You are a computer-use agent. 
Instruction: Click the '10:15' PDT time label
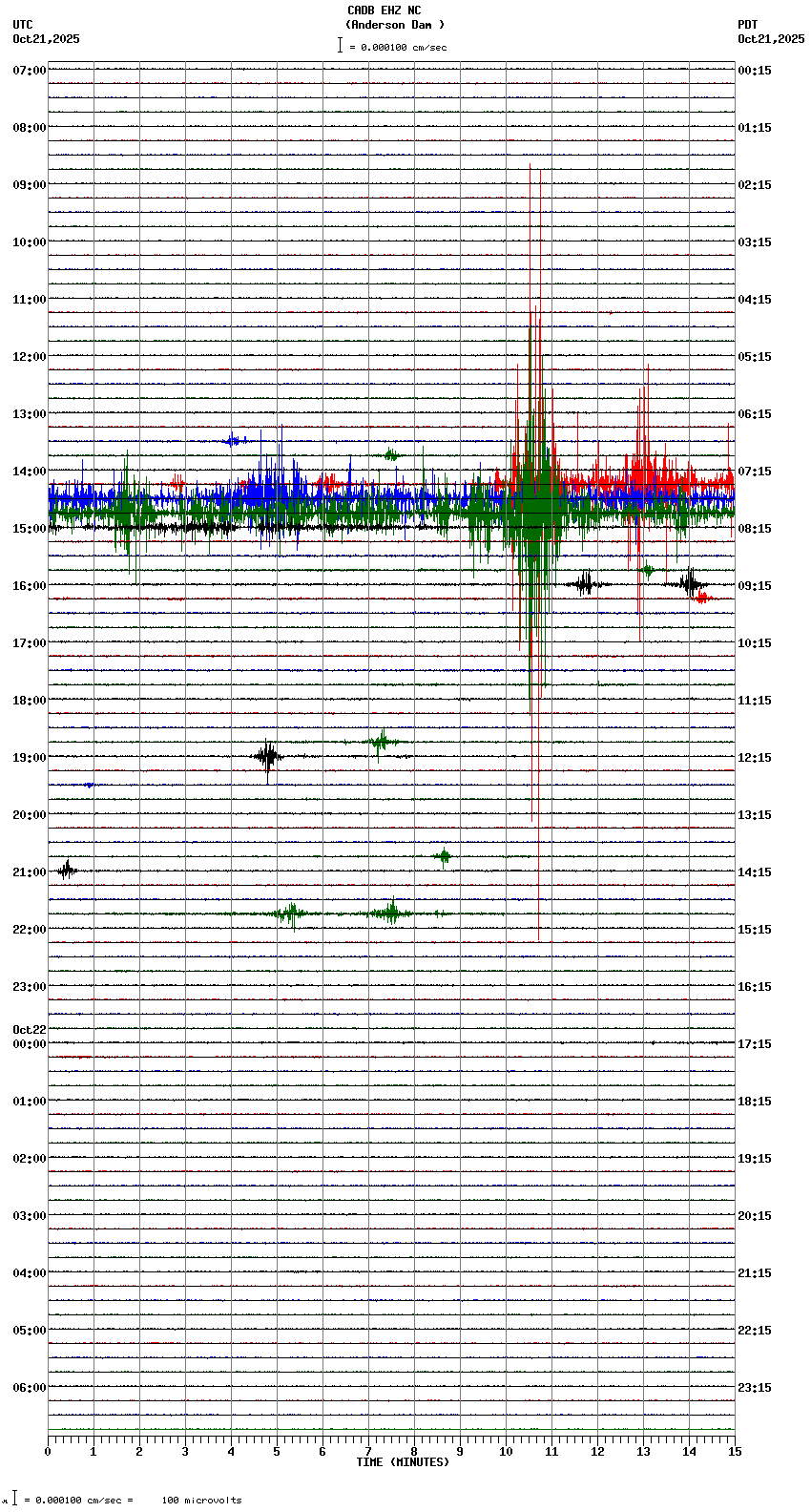pos(755,643)
